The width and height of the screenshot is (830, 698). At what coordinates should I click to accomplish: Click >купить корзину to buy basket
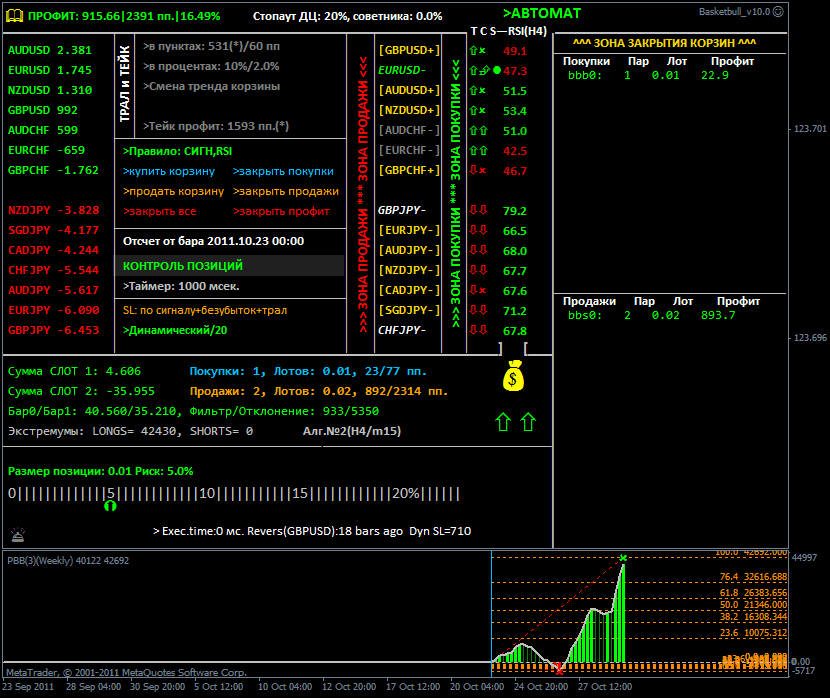coord(169,171)
